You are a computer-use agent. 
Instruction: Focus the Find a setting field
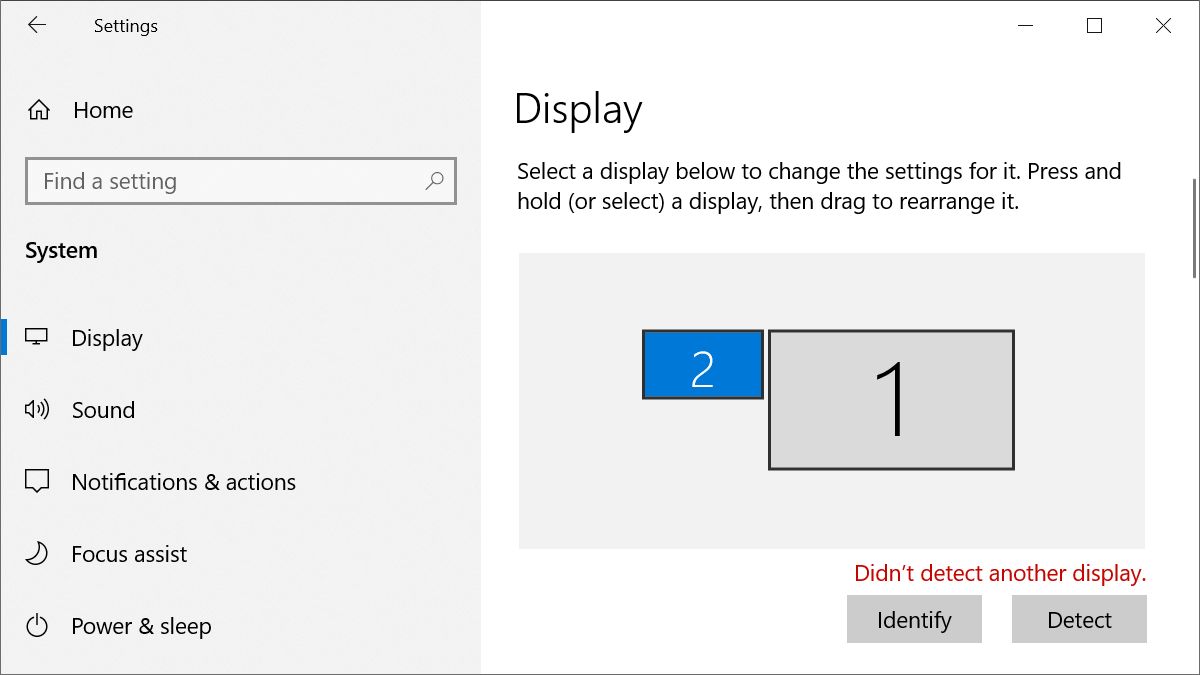225,181
